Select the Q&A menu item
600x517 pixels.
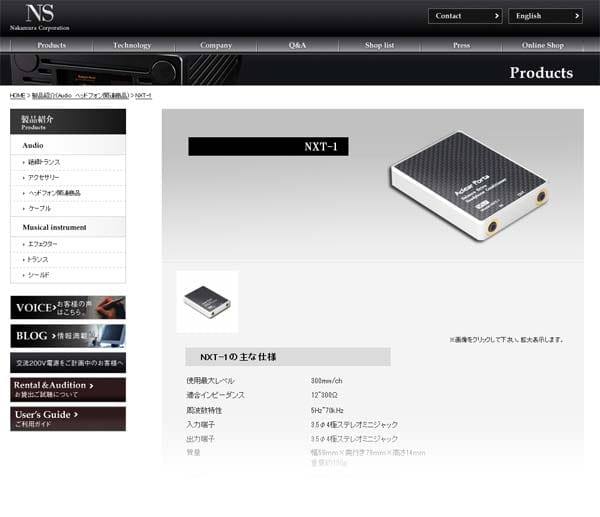(297, 45)
